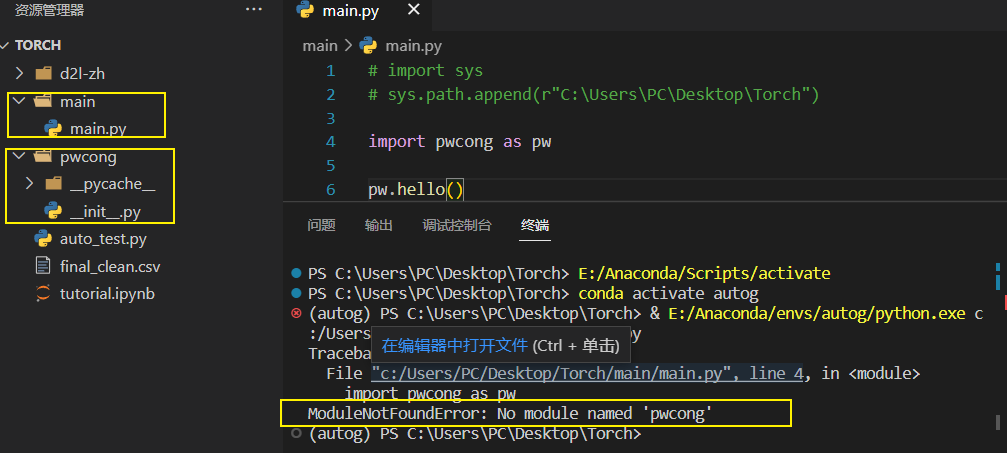Image resolution: width=1007 pixels, height=453 pixels.
Task: Click the main breadcrumb folder in editor path
Action: tap(320, 46)
